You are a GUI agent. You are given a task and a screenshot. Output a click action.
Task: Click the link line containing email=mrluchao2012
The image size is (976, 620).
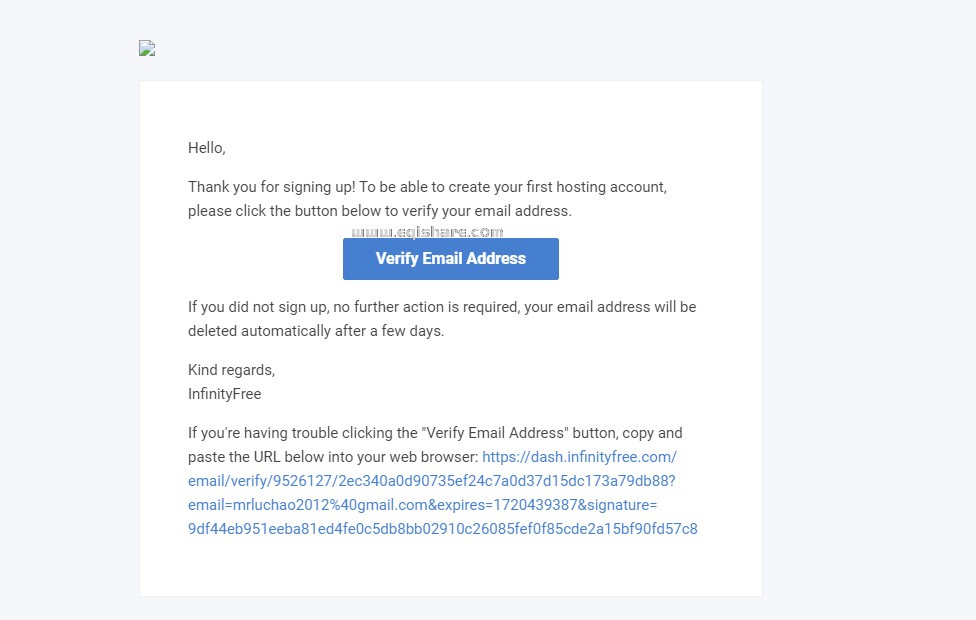coord(308,505)
